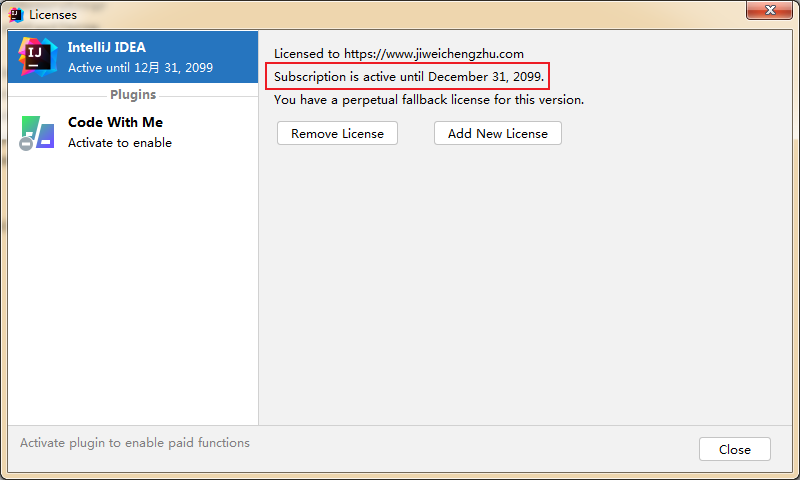Click the 'Licensed to https://www.jiweichengzhu.com' text
The image size is (800, 480).
398,54
